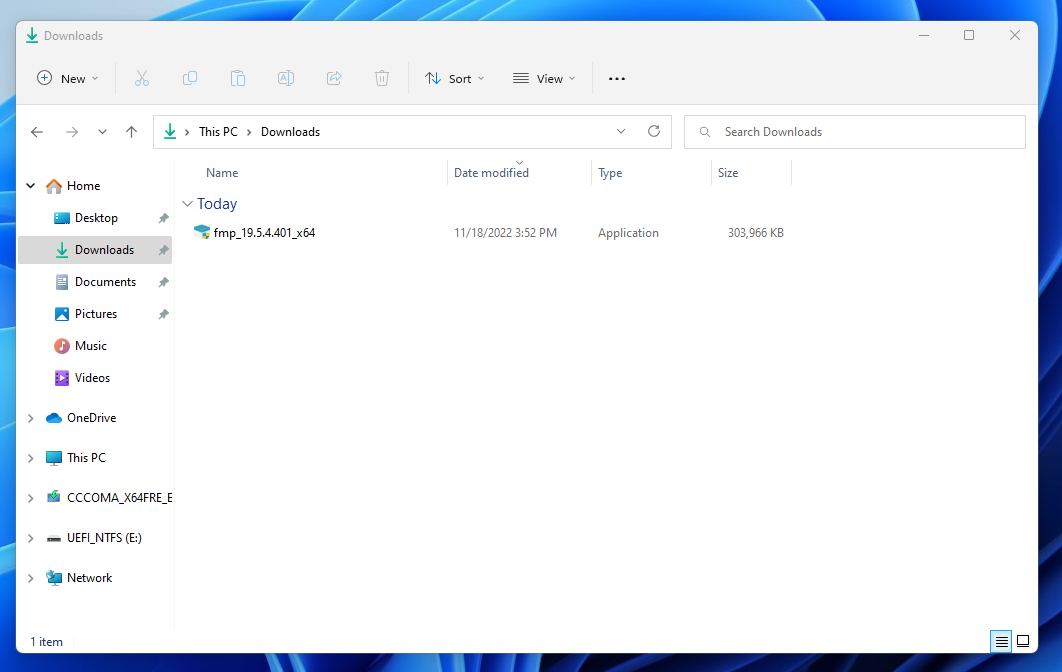
Task: Click in the Search Downloads field
Action: [x=855, y=132]
